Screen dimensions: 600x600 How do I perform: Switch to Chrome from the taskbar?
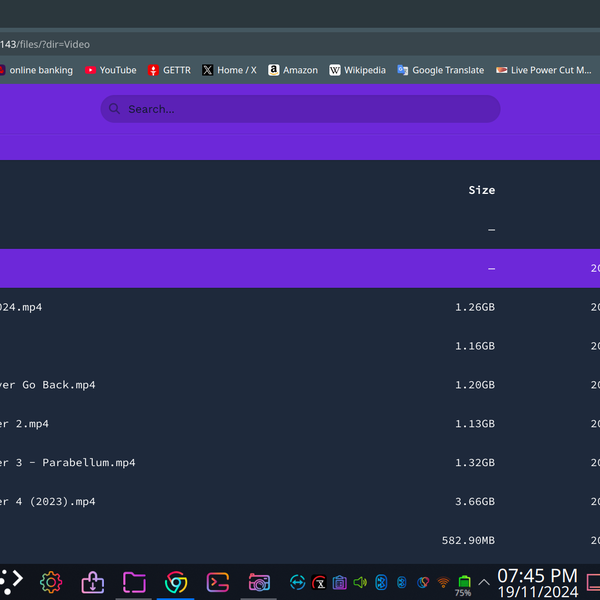click(x=176, y=582)
